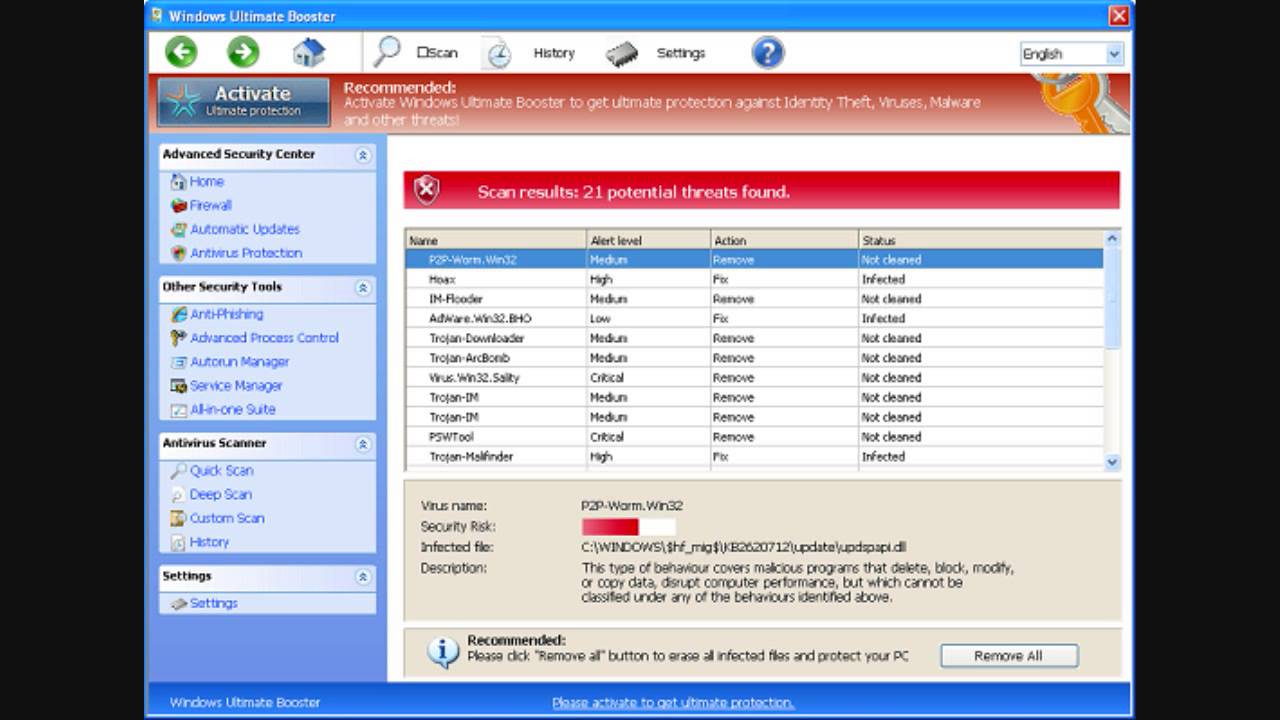The image size is (1280, 720).
Task: Select the Virus.Win32.Sality row
Action: (754, 378)
